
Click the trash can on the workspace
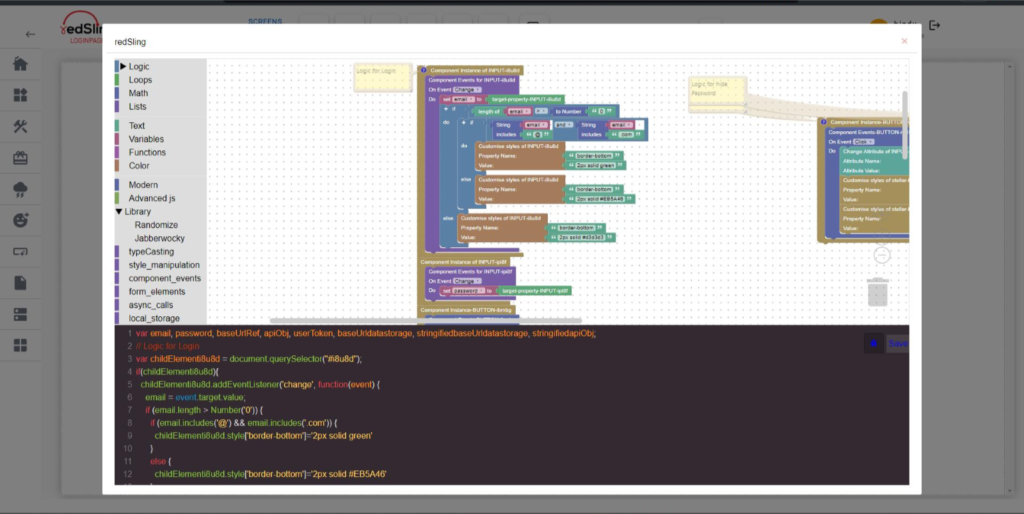click(877, 292)
